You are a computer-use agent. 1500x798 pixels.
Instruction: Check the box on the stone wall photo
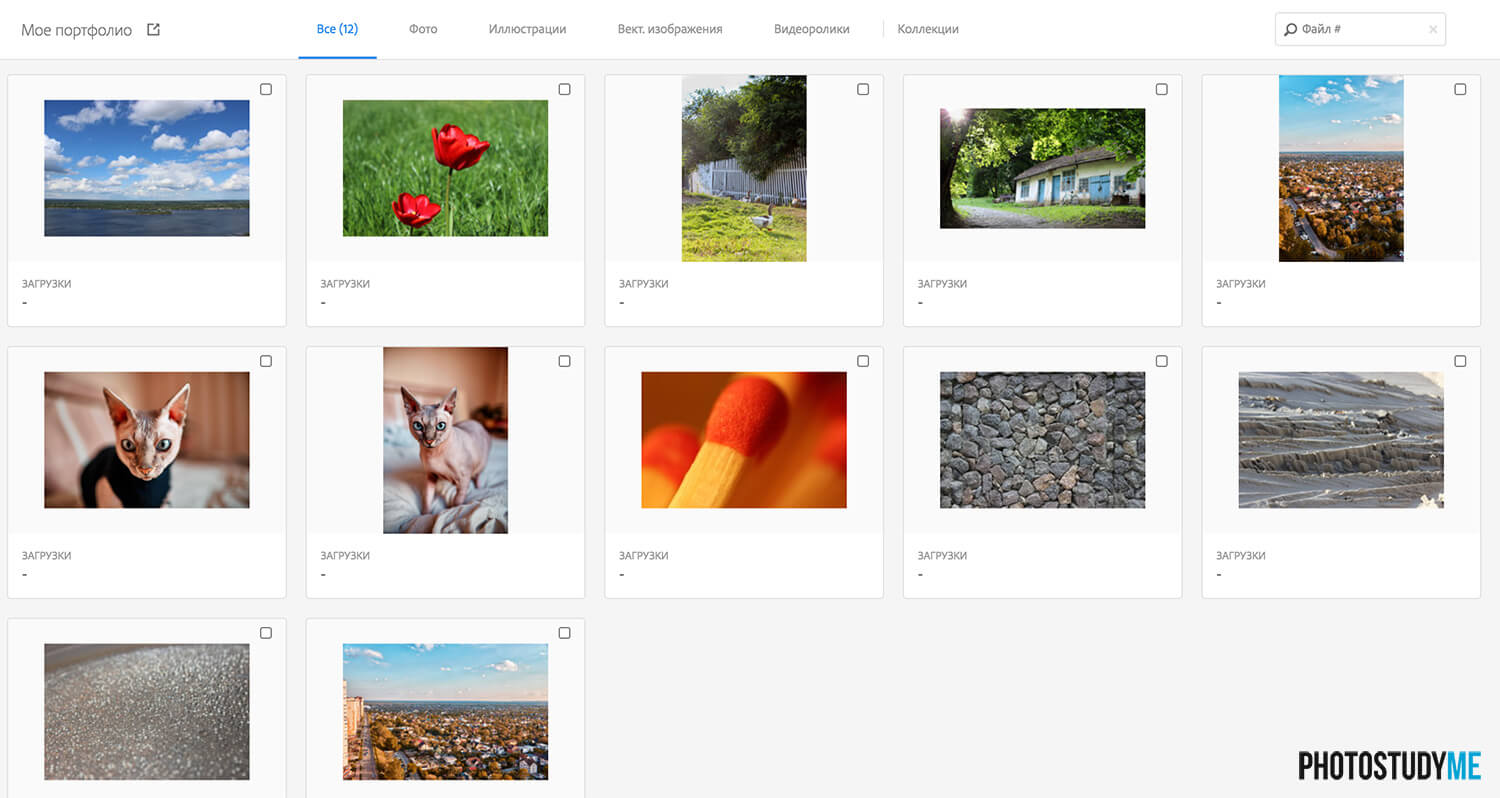1161,361
